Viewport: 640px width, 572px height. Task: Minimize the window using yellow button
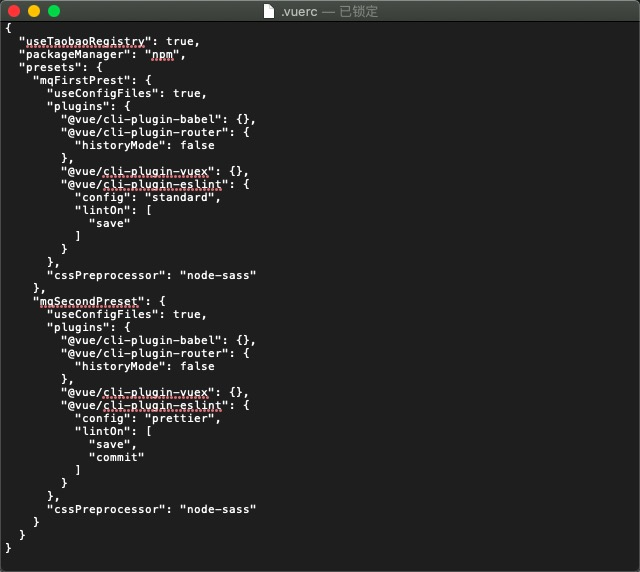point(34,11)
